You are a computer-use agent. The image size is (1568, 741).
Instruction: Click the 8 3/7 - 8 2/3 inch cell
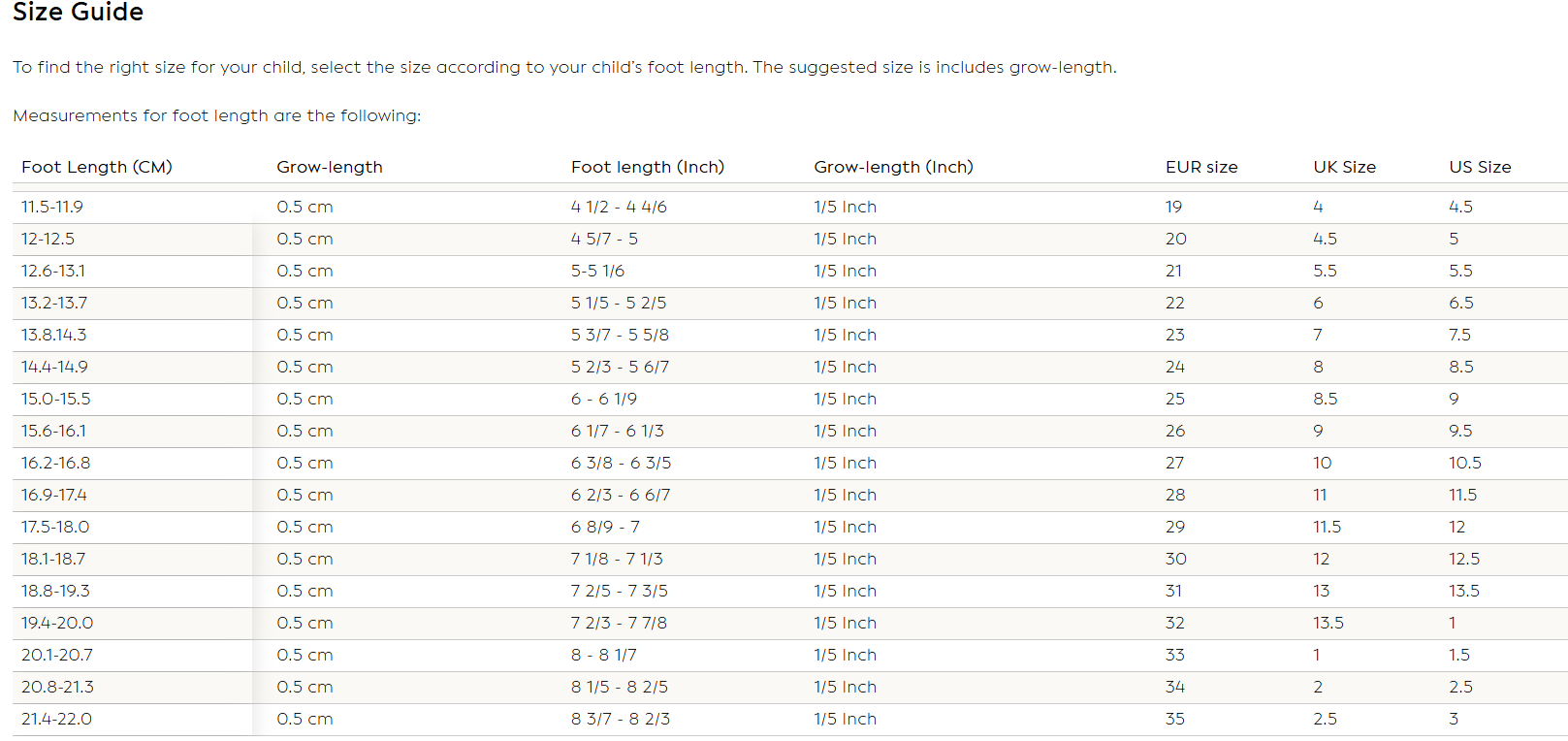point(621,719)
